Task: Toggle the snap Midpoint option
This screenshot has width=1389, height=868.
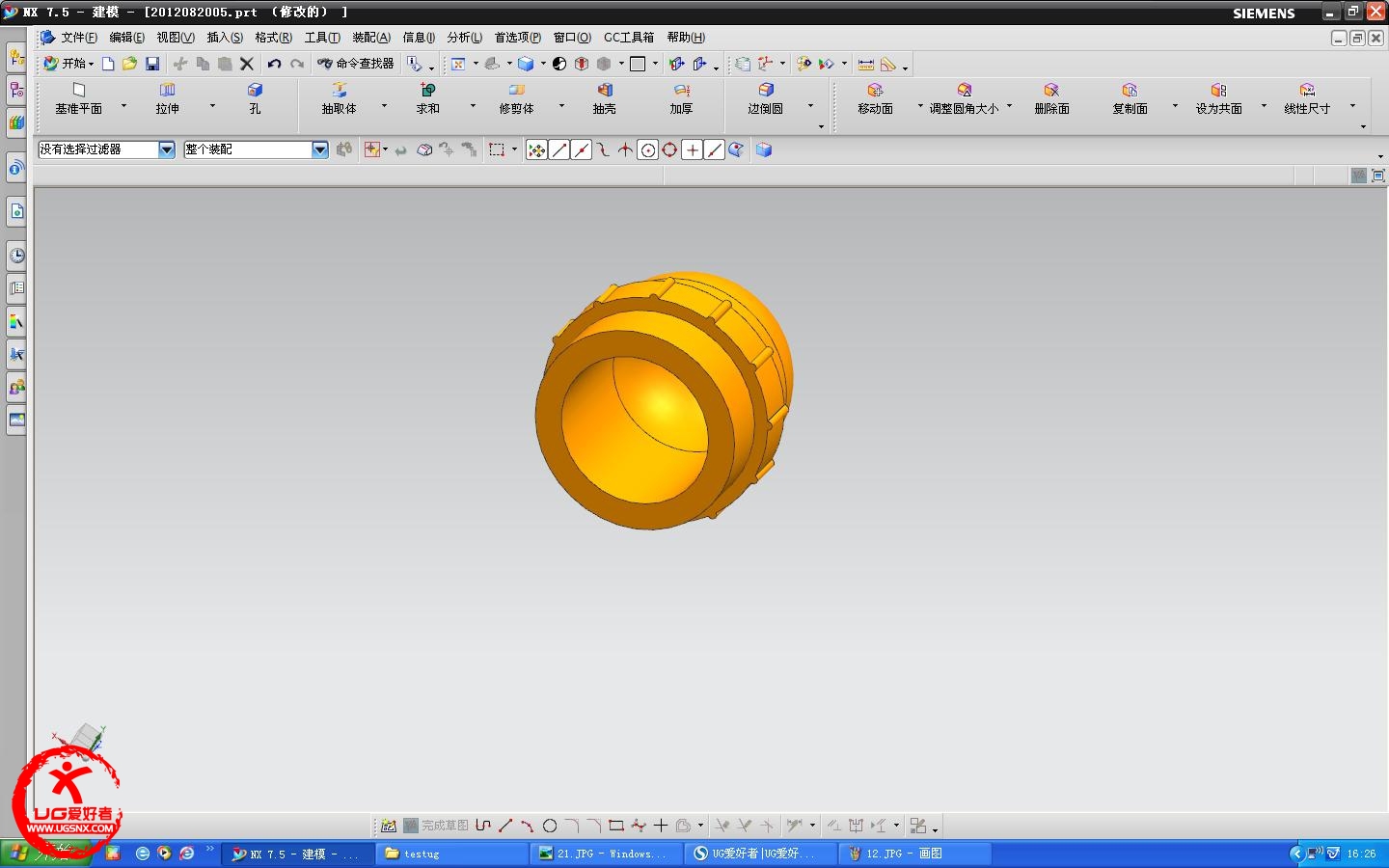Action: [x=582, y=150]
